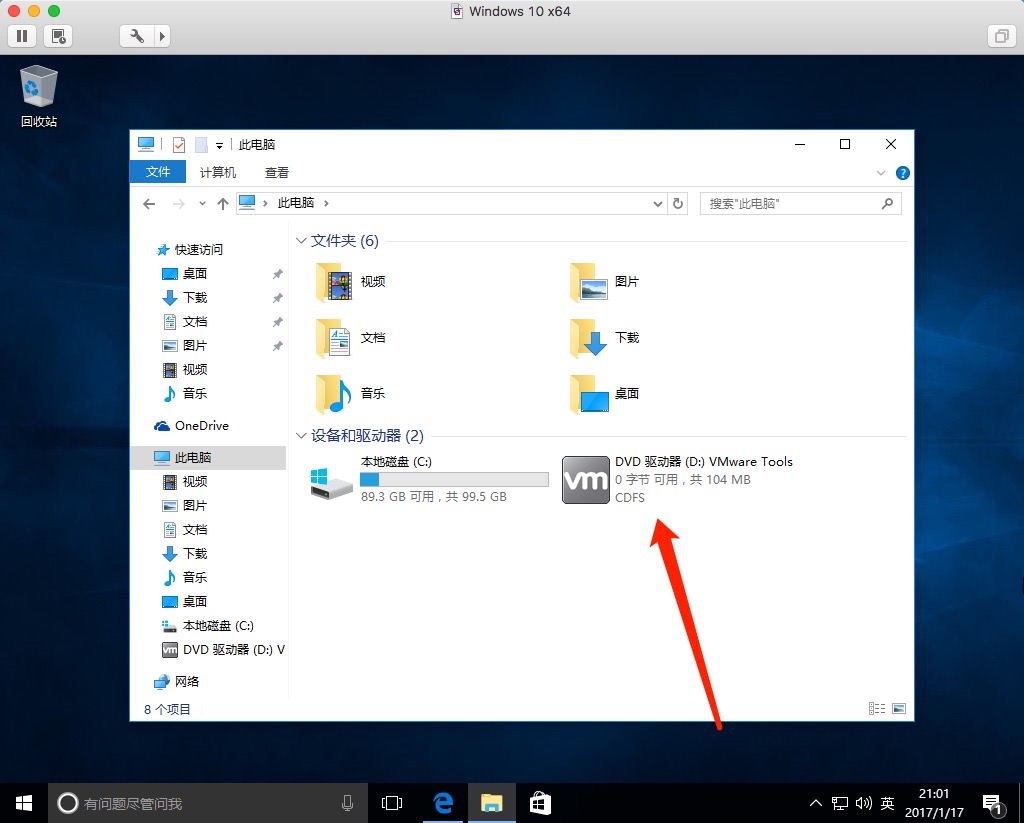Open volume control in system tray

[x=863, y=803]
